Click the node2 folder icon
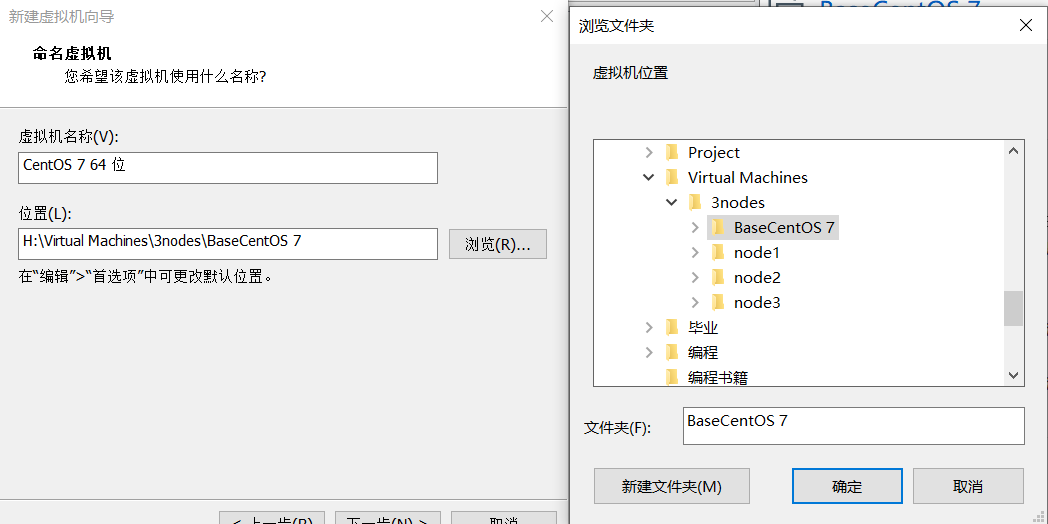Image resolution: width=1048 pixels, height=524 pixels. coord(718,277)
